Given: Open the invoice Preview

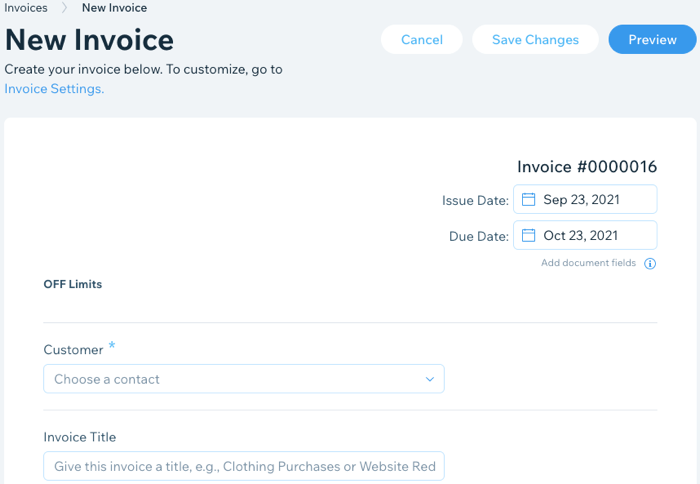Looking at the screenshot, I should pos(652,40).
